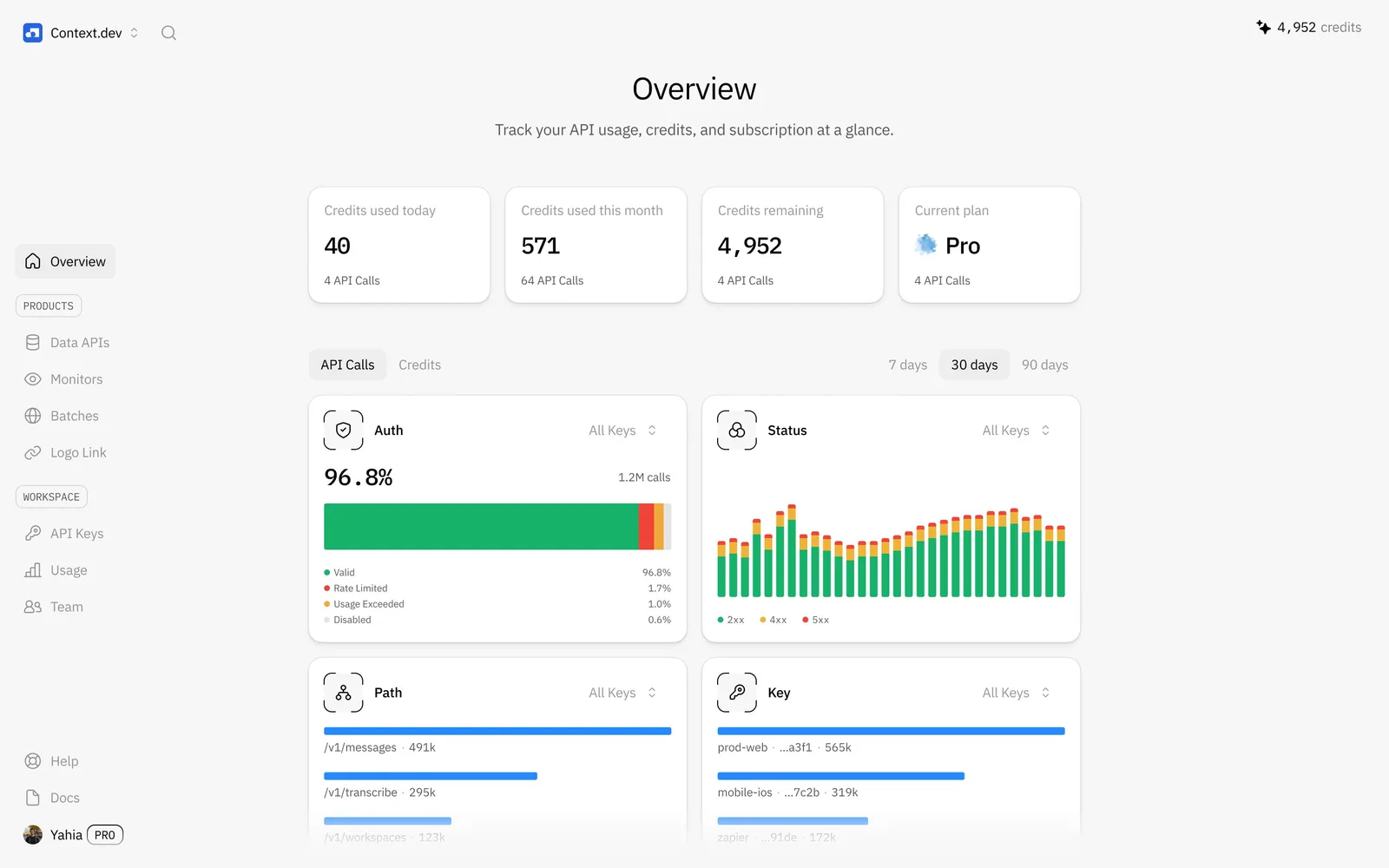
Task: Select the 90 days range
Action: [x=1044, y=365]
